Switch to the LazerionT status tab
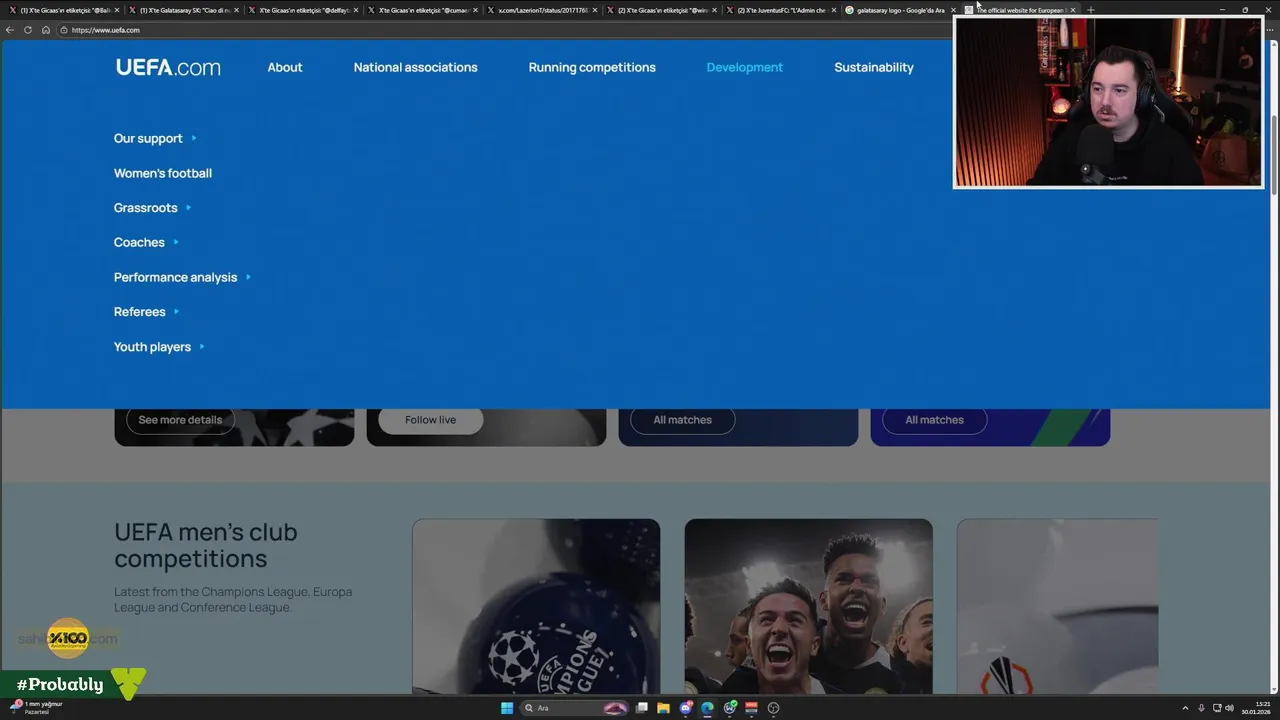1280x720 pixels. coord(540,10)
